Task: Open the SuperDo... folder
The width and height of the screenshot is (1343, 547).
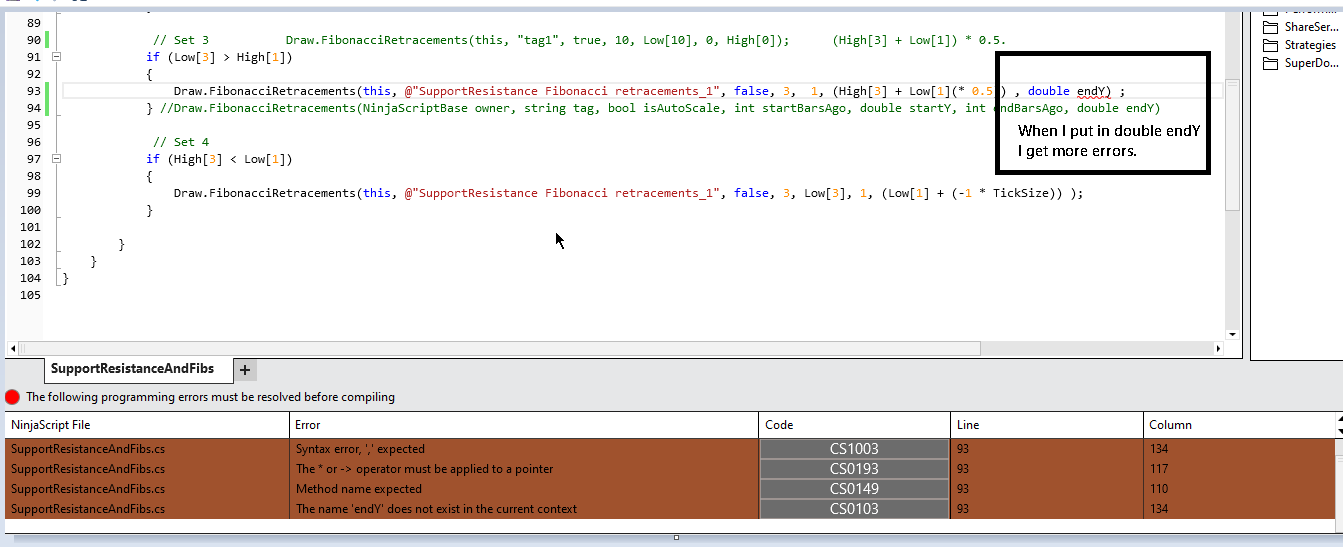Action: 1299,64
